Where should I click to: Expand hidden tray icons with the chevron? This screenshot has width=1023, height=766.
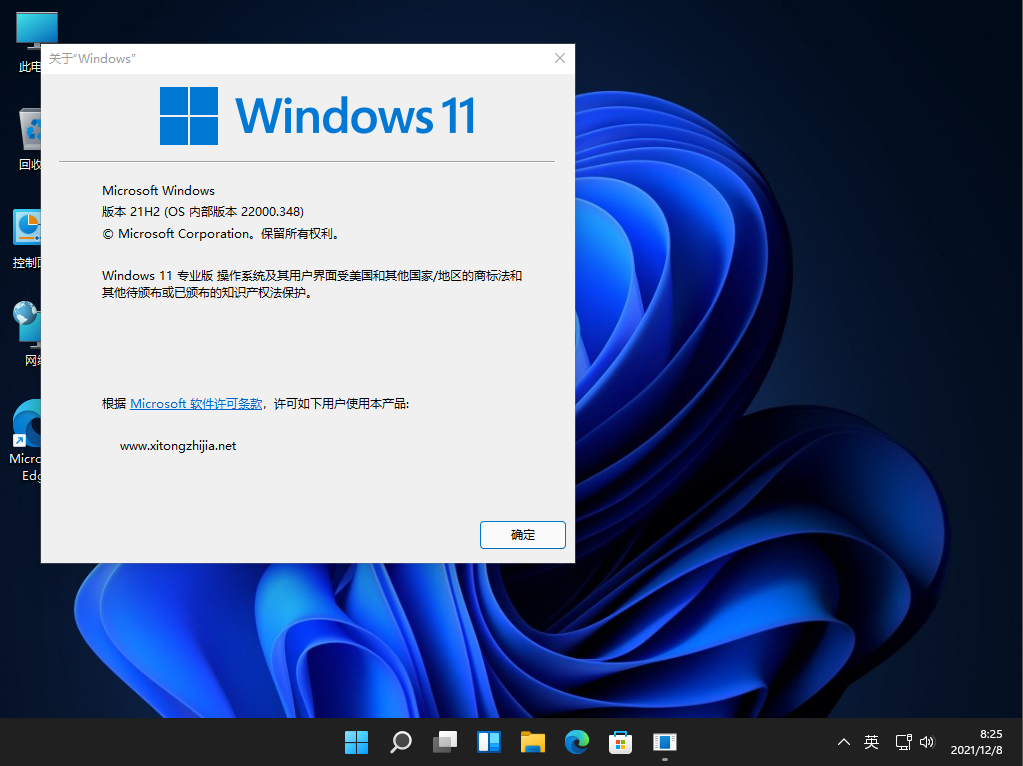click(844, 742)
